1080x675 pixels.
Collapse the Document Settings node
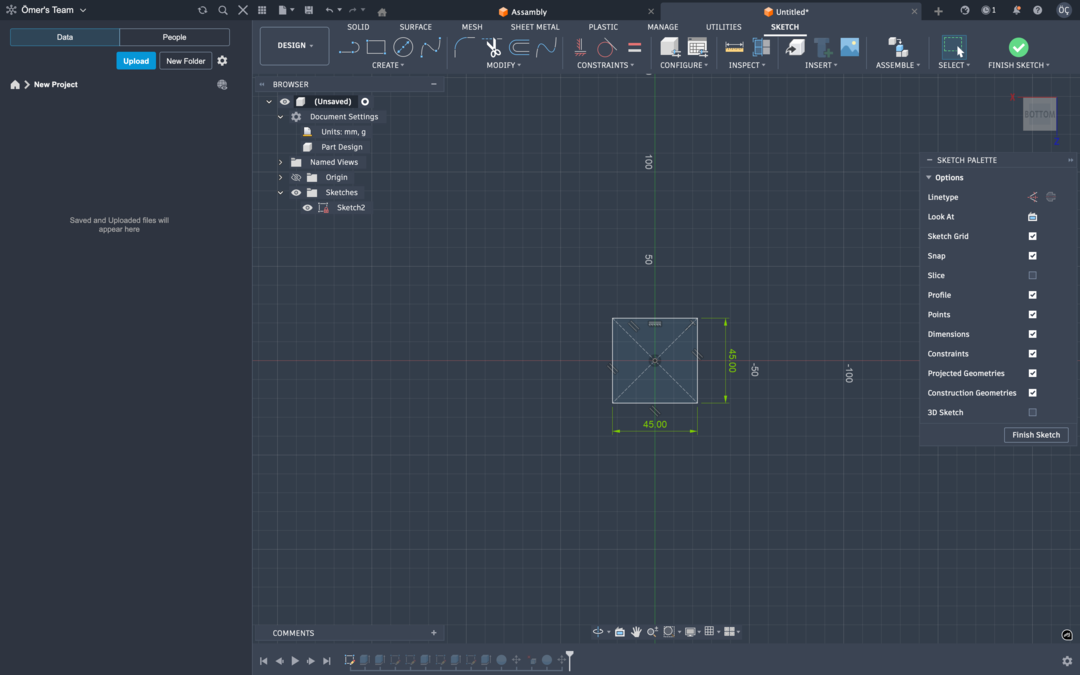pyautogui.click(x=280, y=116)
